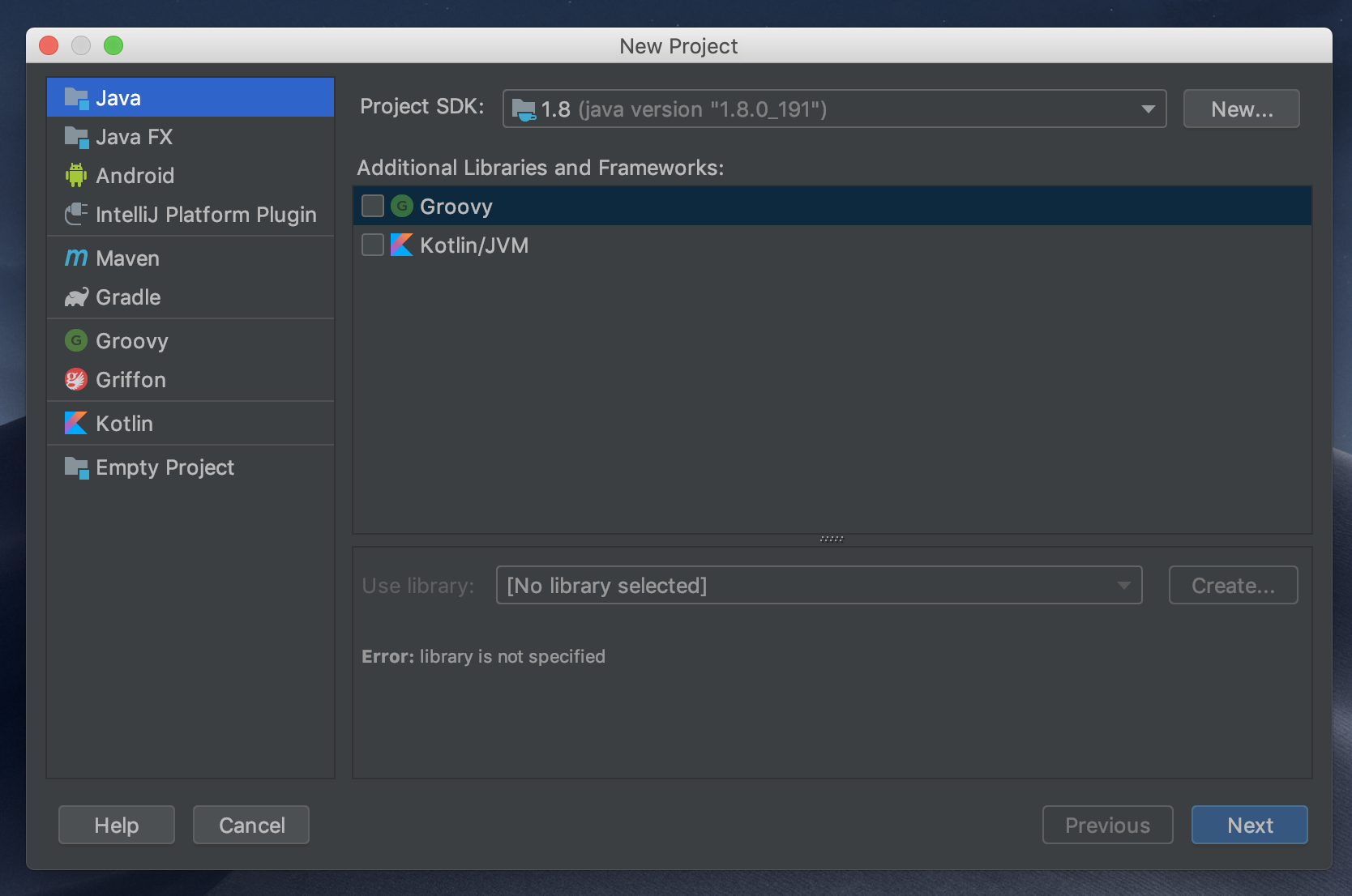
Task: Click the SDK folder icon in dropdown
Action: [x=524, y=109]
